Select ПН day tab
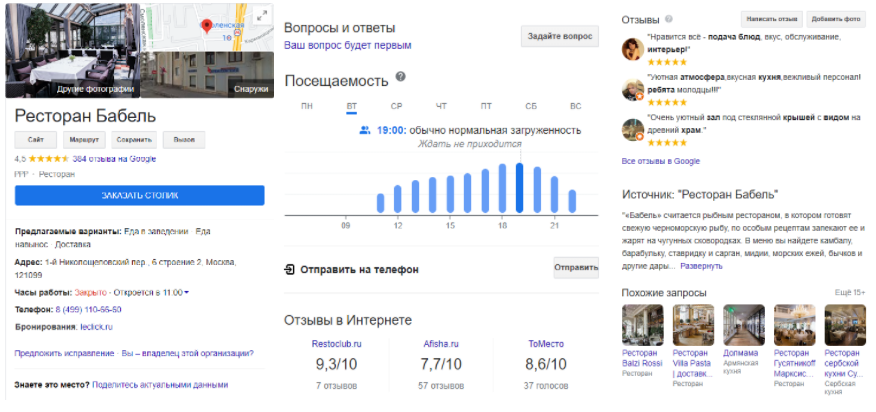876x412 pixels. pyautogui.click(x=307, y=106)
